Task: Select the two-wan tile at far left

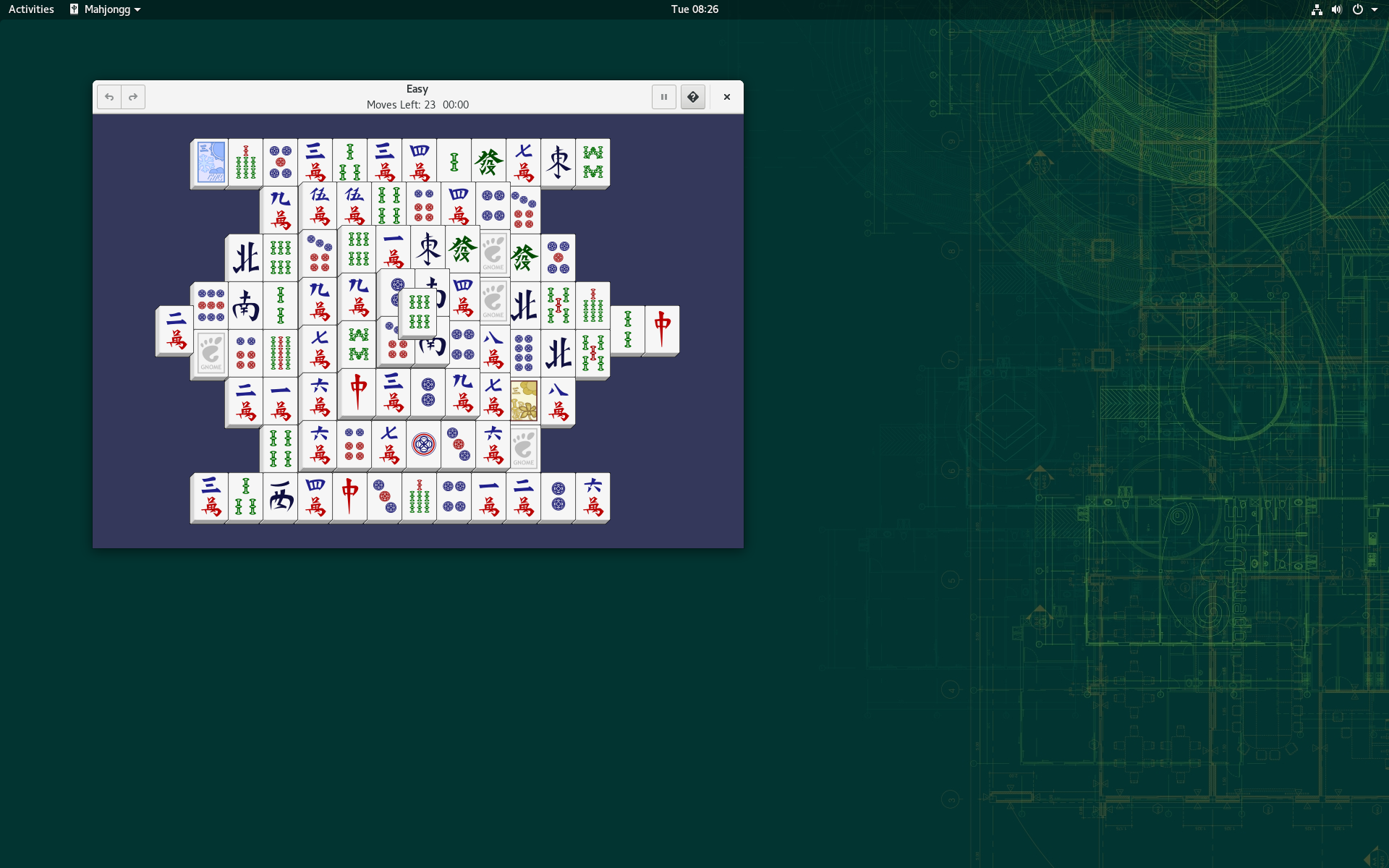Action: coord(176,329)
